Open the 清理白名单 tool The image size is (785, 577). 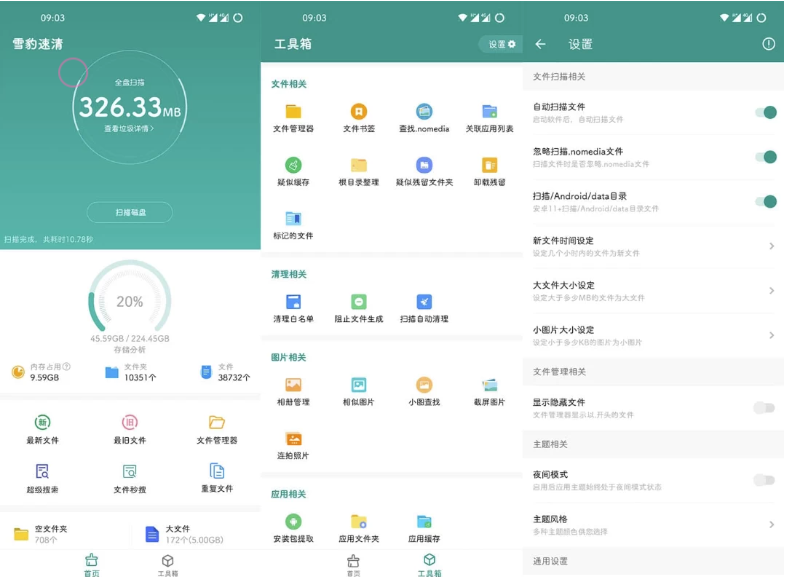point(293,307)
